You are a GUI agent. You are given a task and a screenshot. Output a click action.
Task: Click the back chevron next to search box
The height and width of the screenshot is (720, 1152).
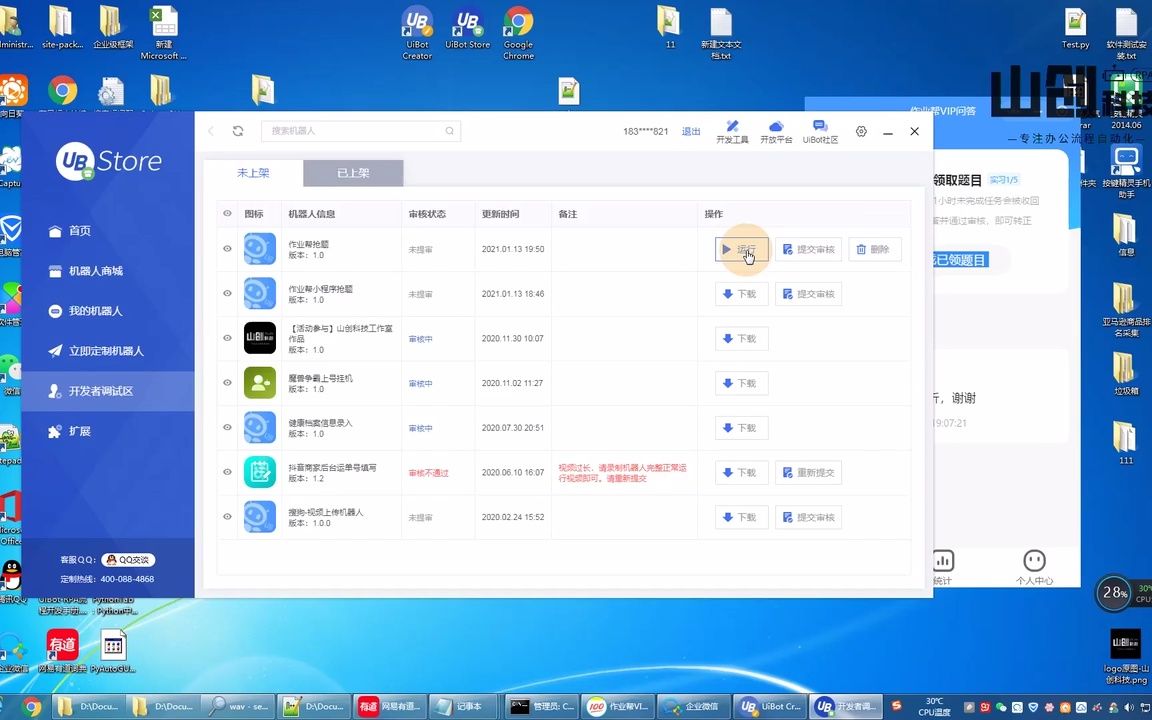tap(211, 131)
